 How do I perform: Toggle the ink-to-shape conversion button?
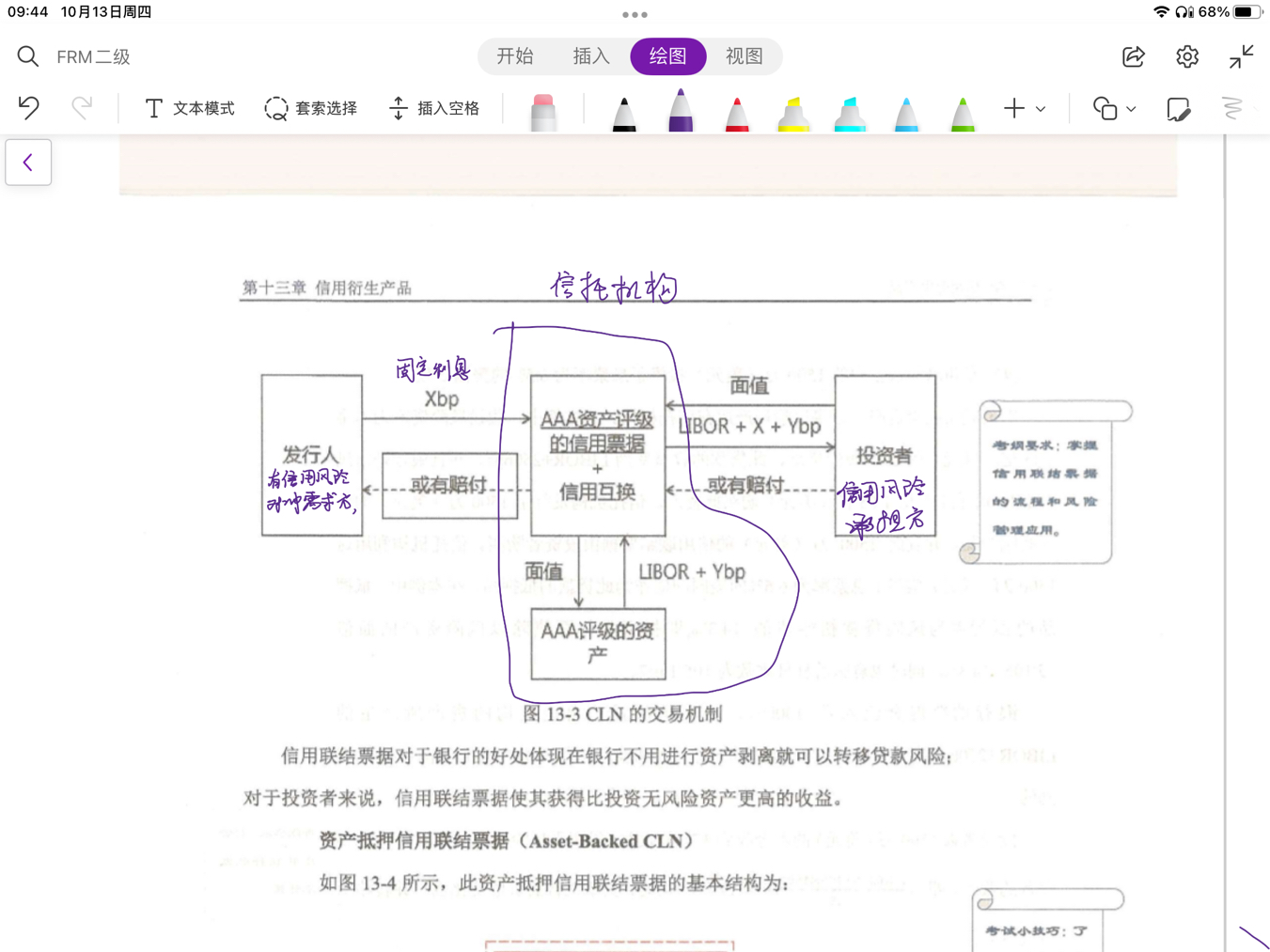pos(1178,109)
